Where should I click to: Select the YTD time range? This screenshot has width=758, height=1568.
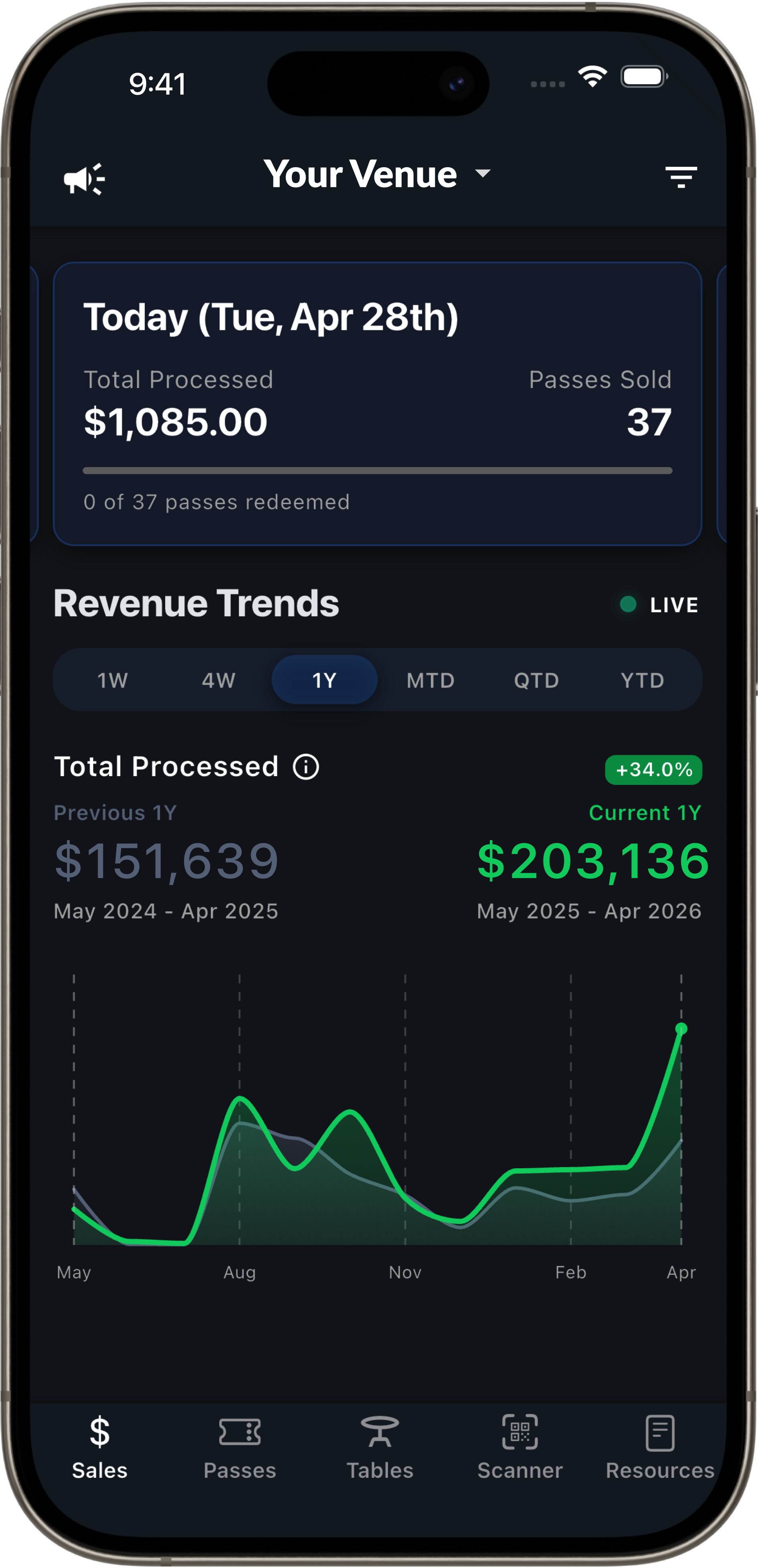click(x=643, y=680)
